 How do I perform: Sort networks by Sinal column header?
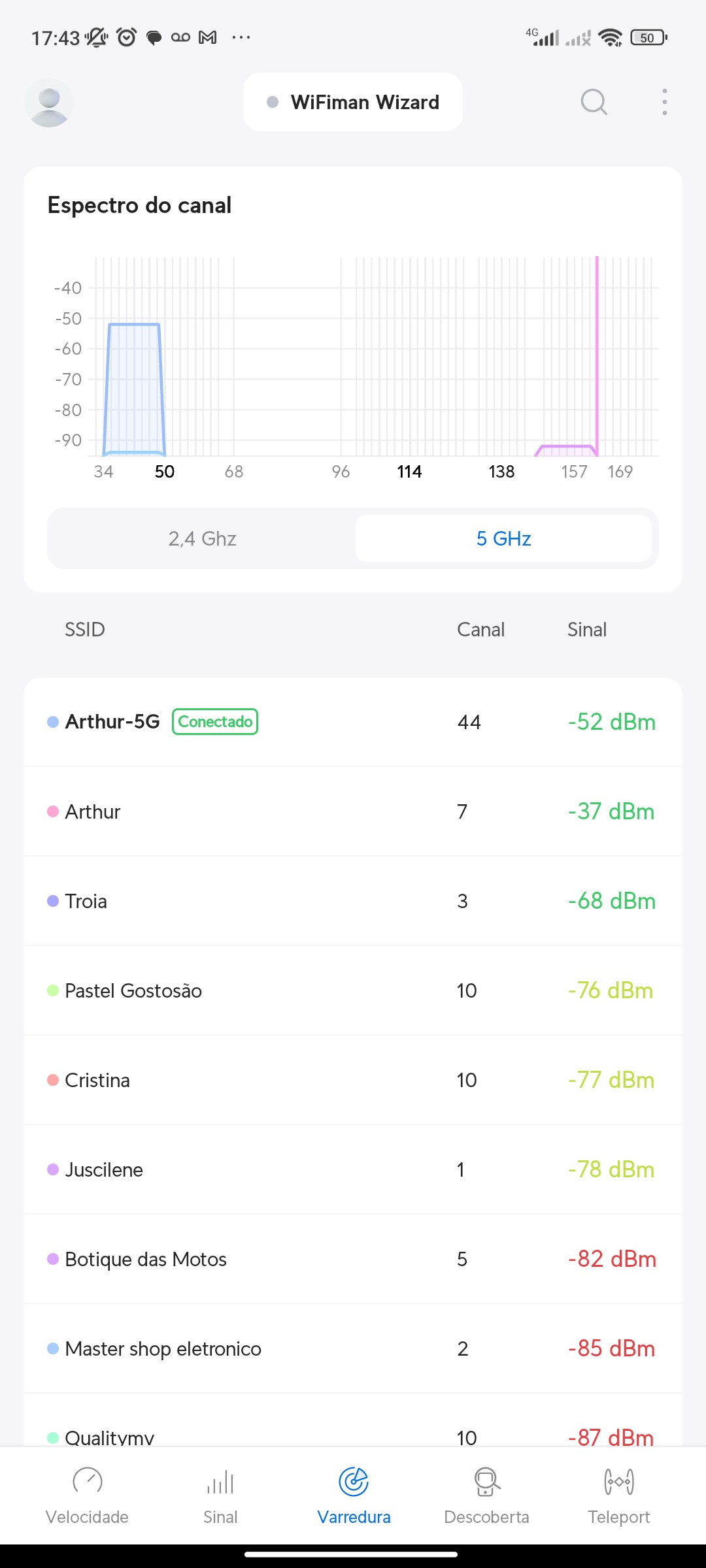586,629
